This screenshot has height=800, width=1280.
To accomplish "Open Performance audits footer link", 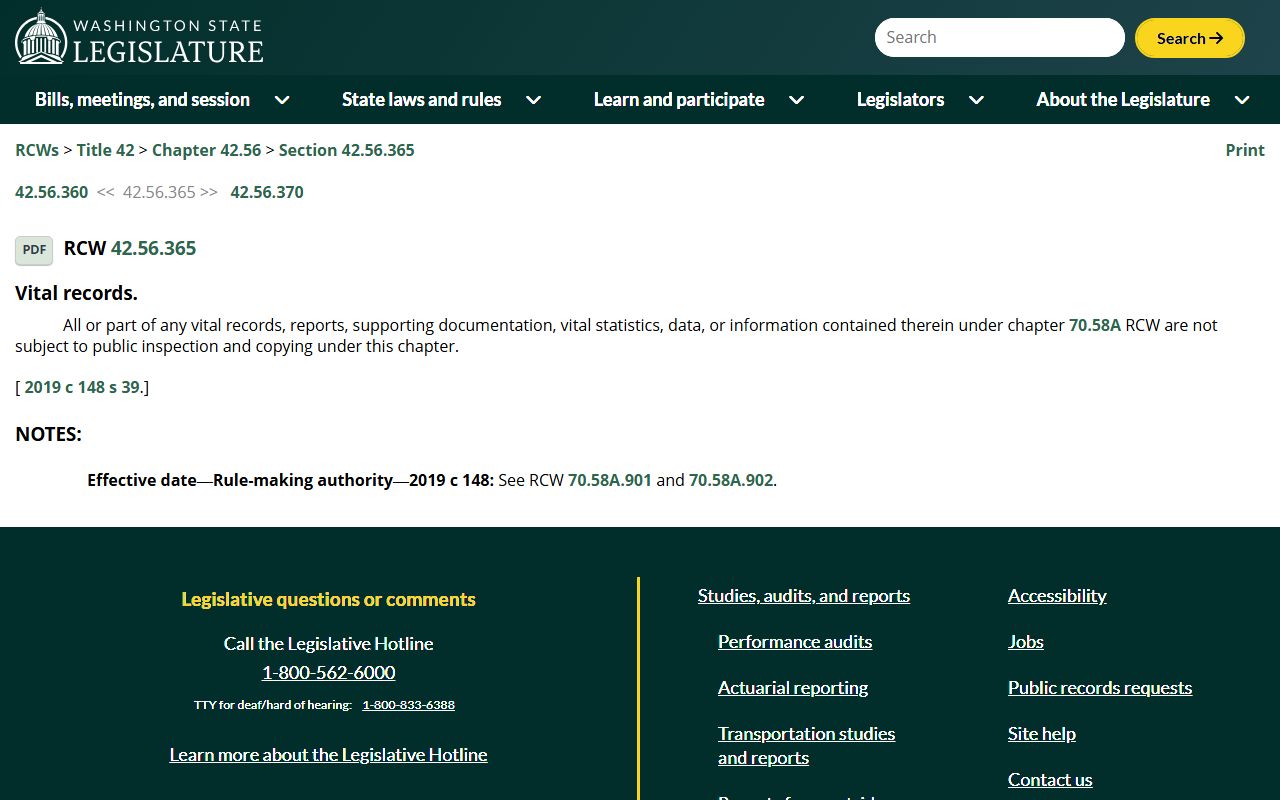I will coord(794,642).
